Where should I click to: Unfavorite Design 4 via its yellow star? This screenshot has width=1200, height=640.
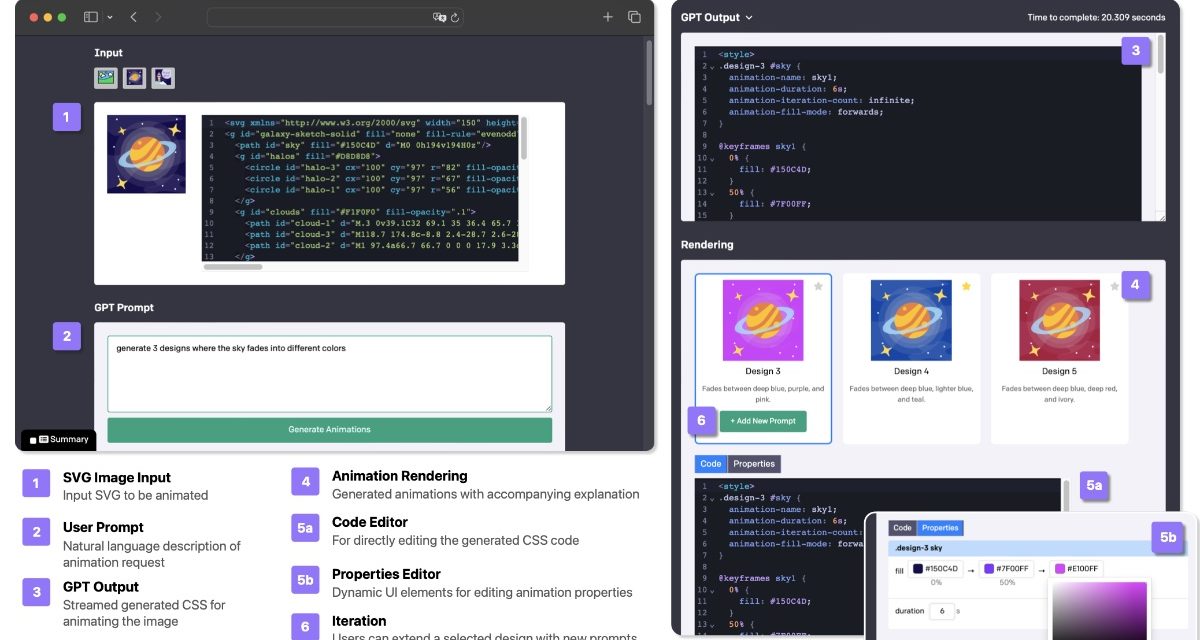pyautogui.click(x=966, y=287)
